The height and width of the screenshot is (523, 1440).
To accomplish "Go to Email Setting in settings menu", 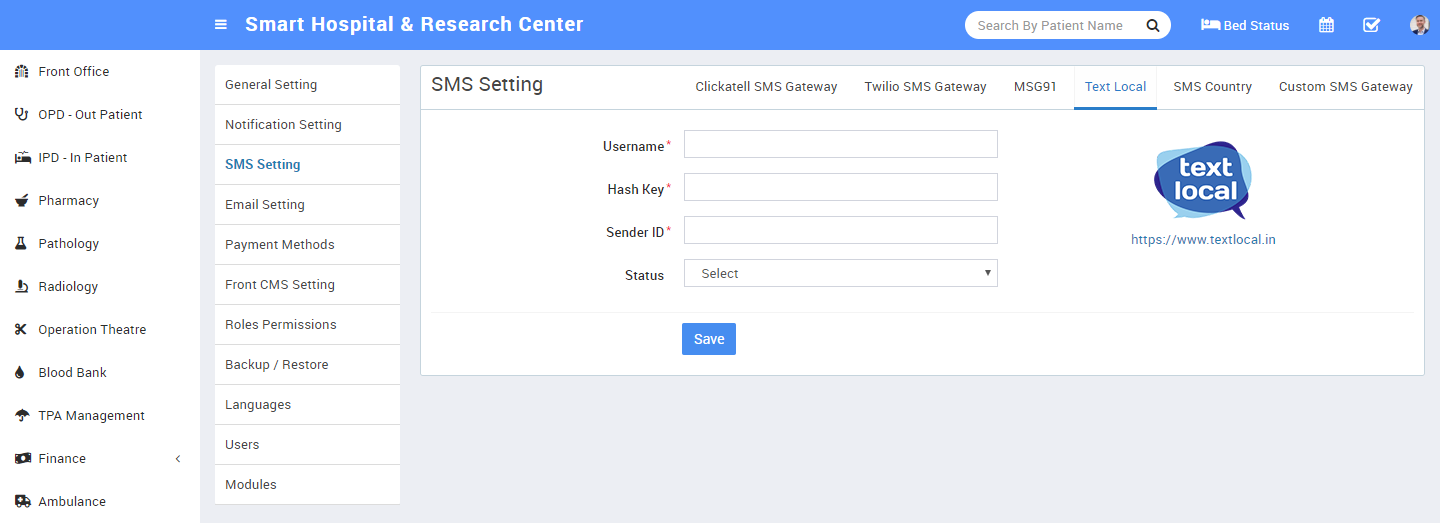I will pos(265,205).
